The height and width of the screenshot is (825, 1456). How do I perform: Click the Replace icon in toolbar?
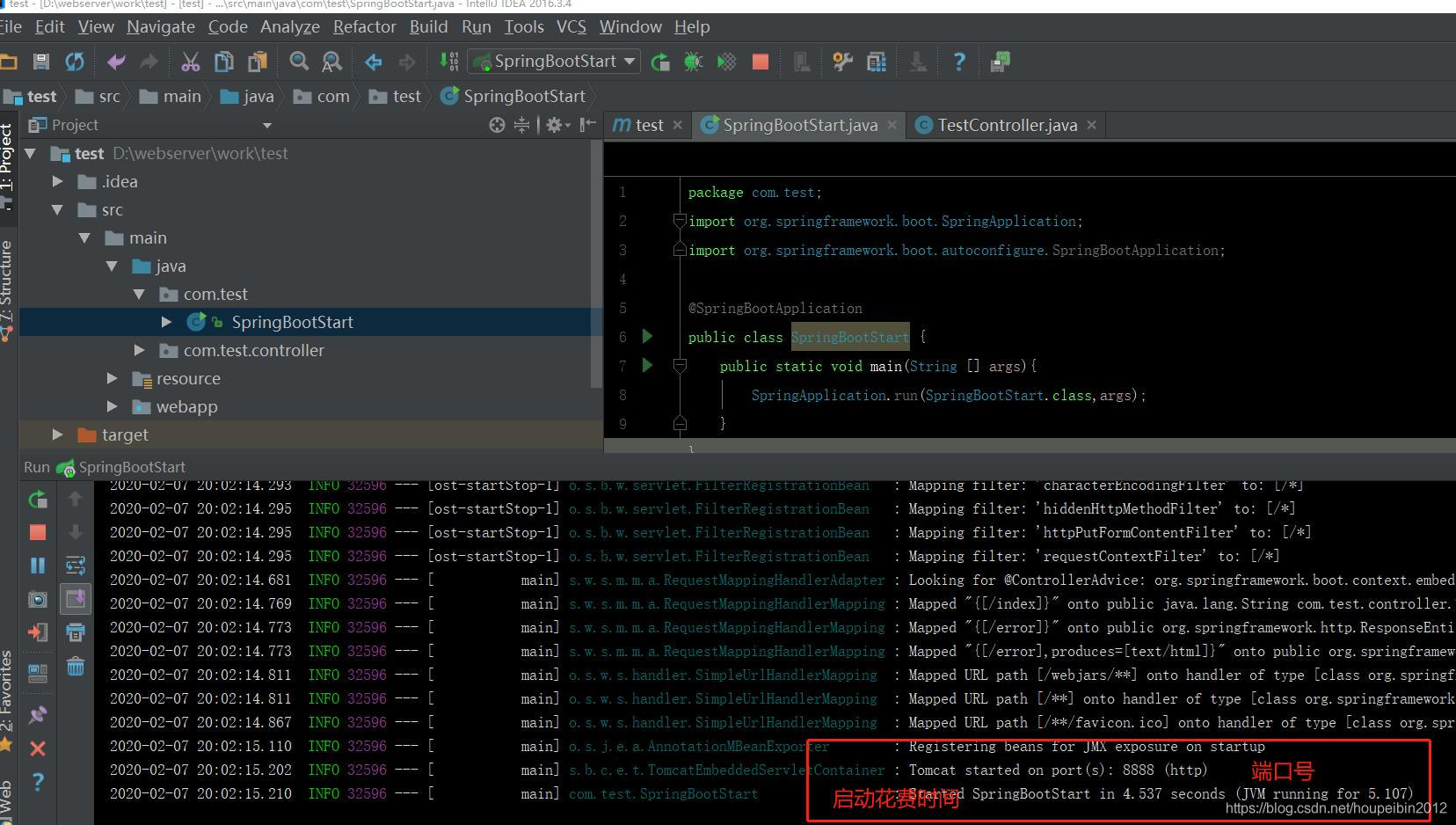tap(332, 62)
